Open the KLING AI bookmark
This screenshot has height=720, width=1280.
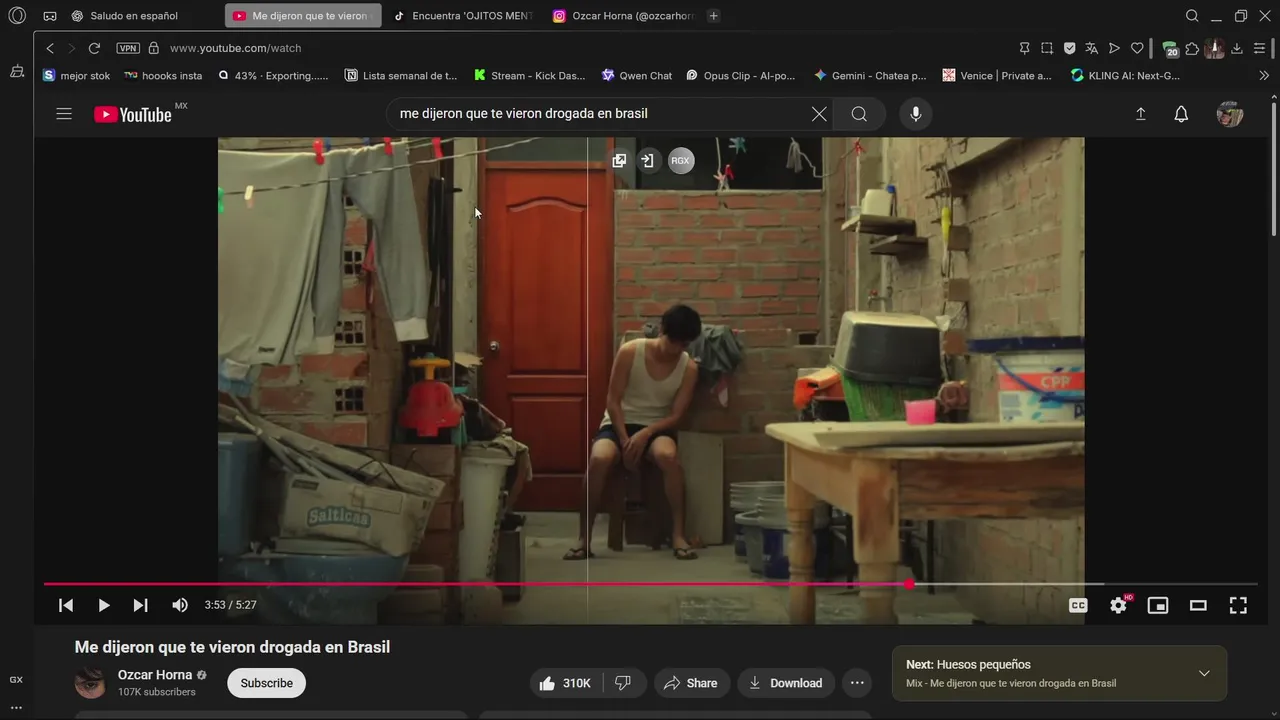(1125, 76)
